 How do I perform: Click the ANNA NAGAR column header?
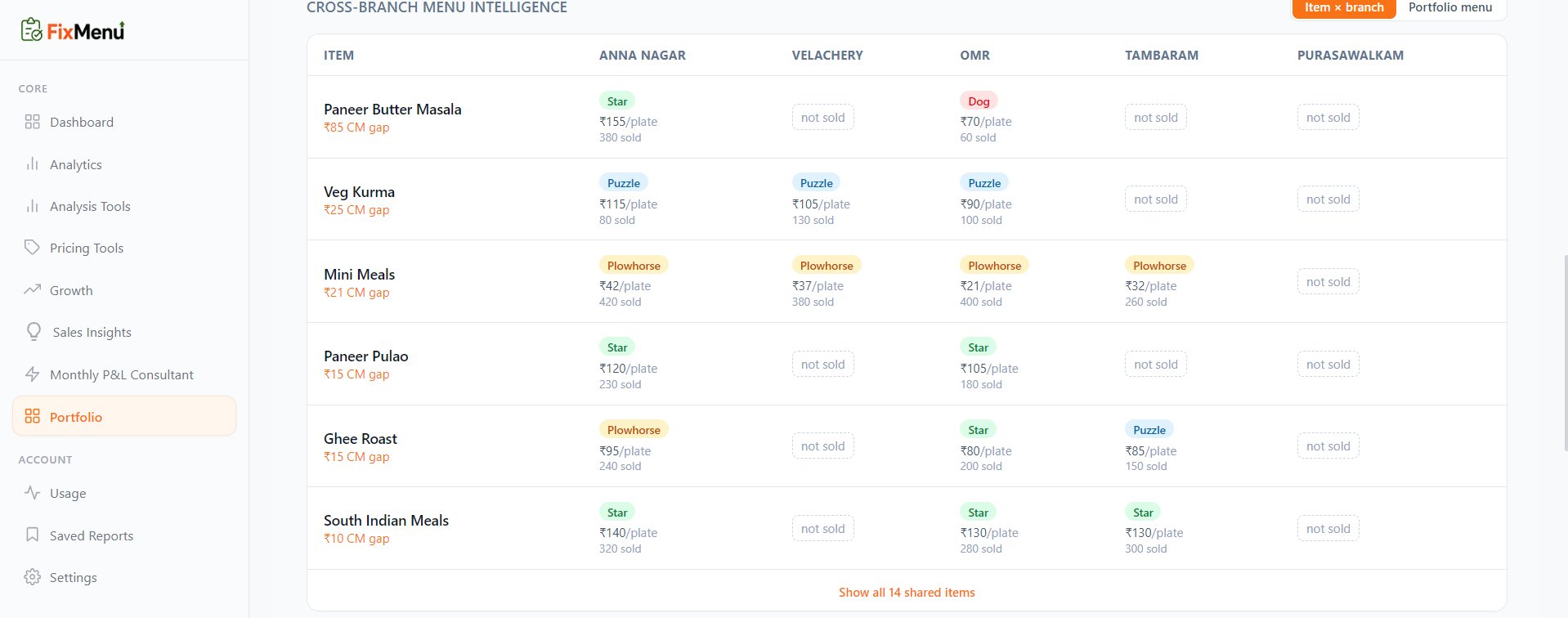click(x=643, y=56)
